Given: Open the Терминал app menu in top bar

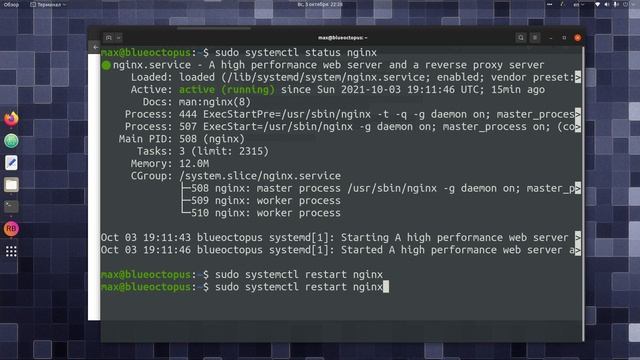Looking at the screenshot, I should (48, 4).
